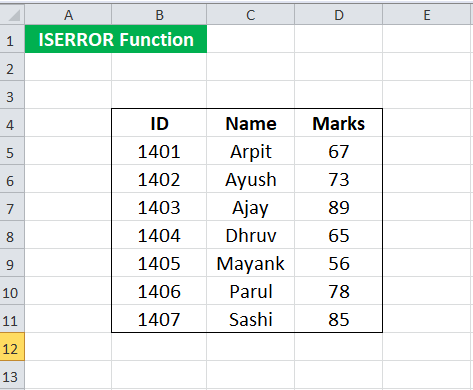
Task: Select the cell with ID 1404
Action: pyautogui.click(x=159, y=235)
